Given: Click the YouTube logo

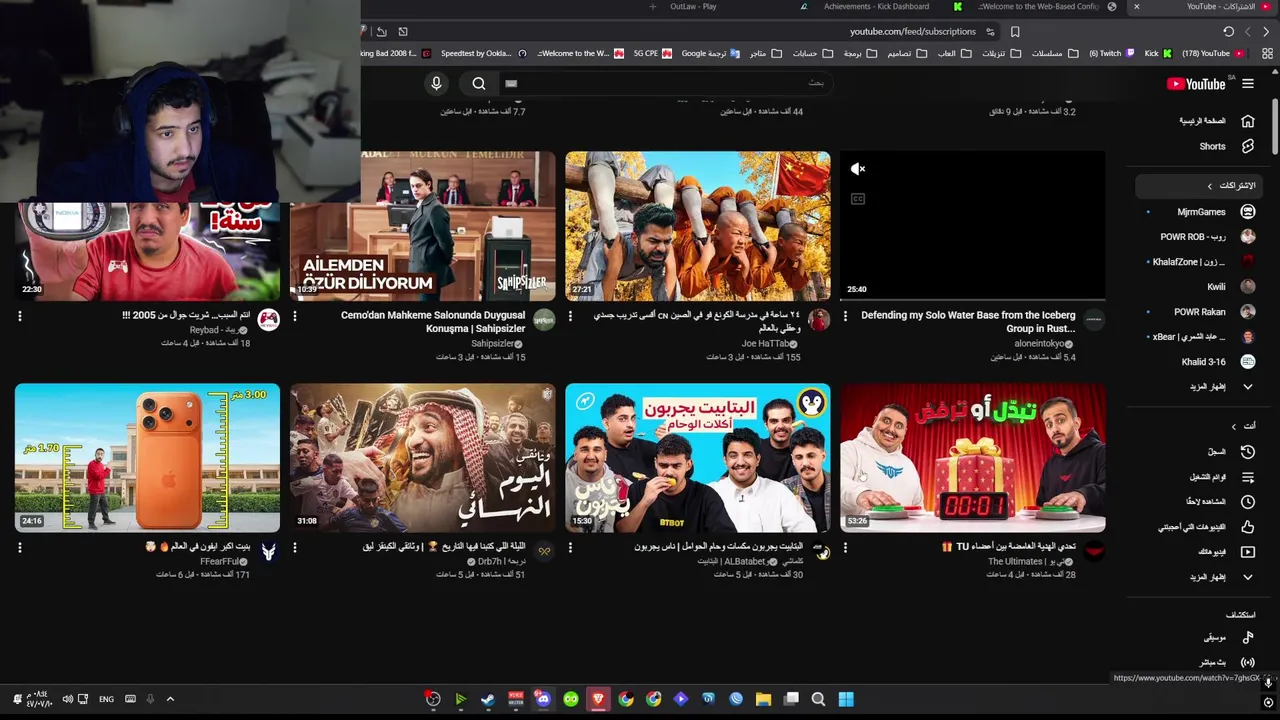Looking at the screenshot, I should [x=1196, y=84].
